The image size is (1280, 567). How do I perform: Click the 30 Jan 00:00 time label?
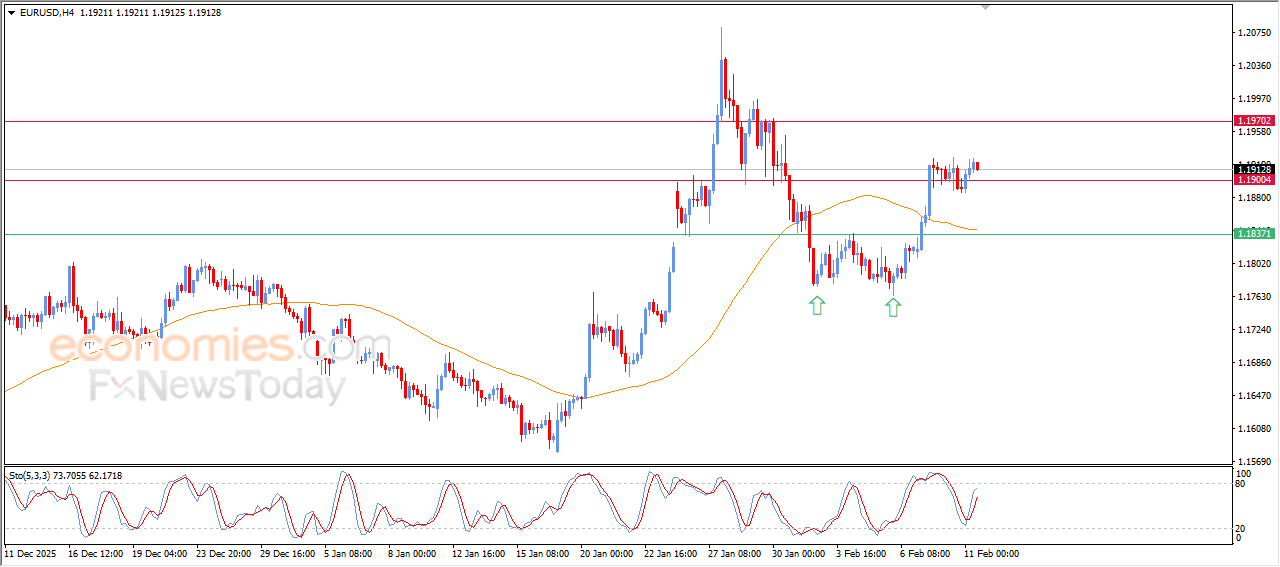[x=799, y=553]
